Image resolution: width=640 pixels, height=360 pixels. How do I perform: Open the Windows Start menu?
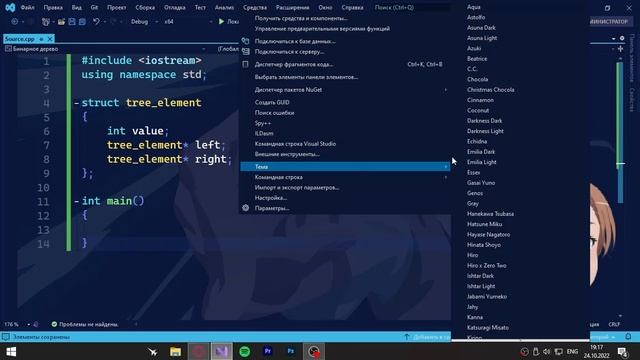[11, 351]
